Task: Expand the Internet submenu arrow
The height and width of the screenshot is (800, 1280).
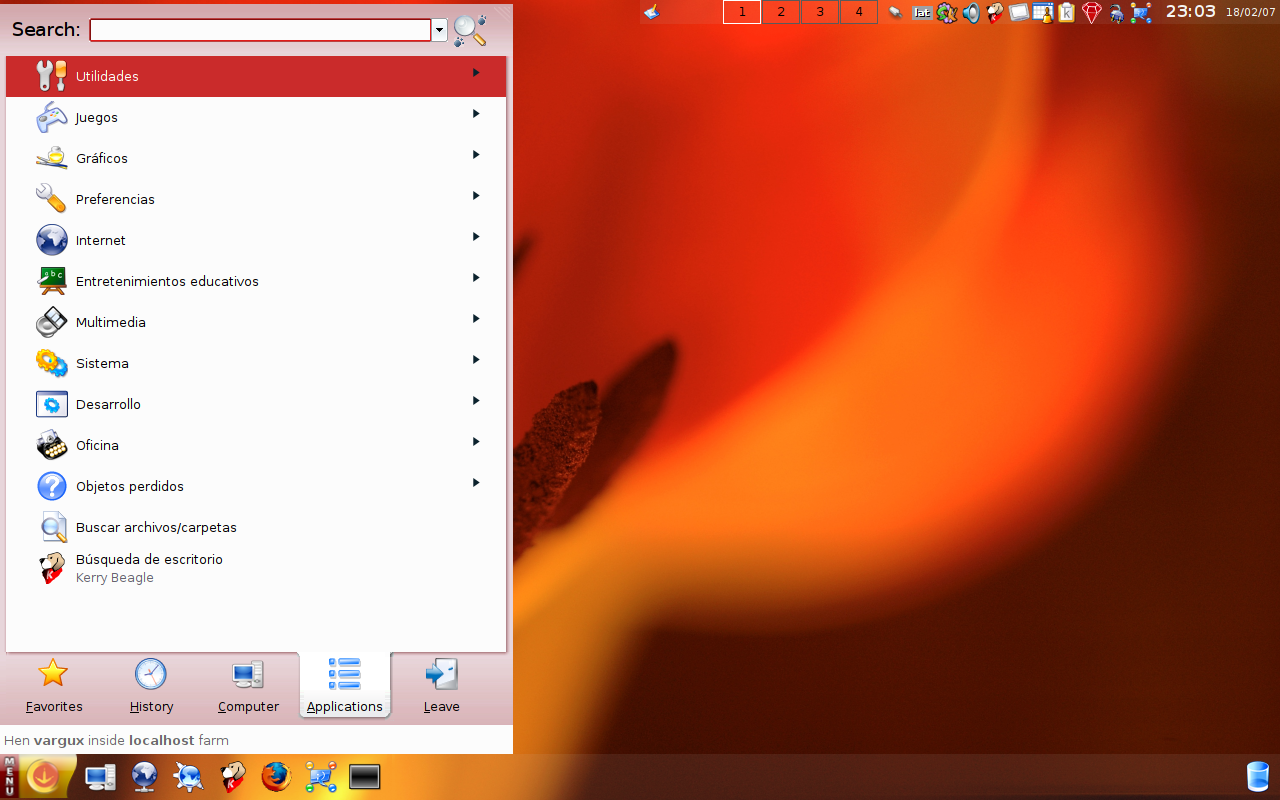Action: coord(477,236)
